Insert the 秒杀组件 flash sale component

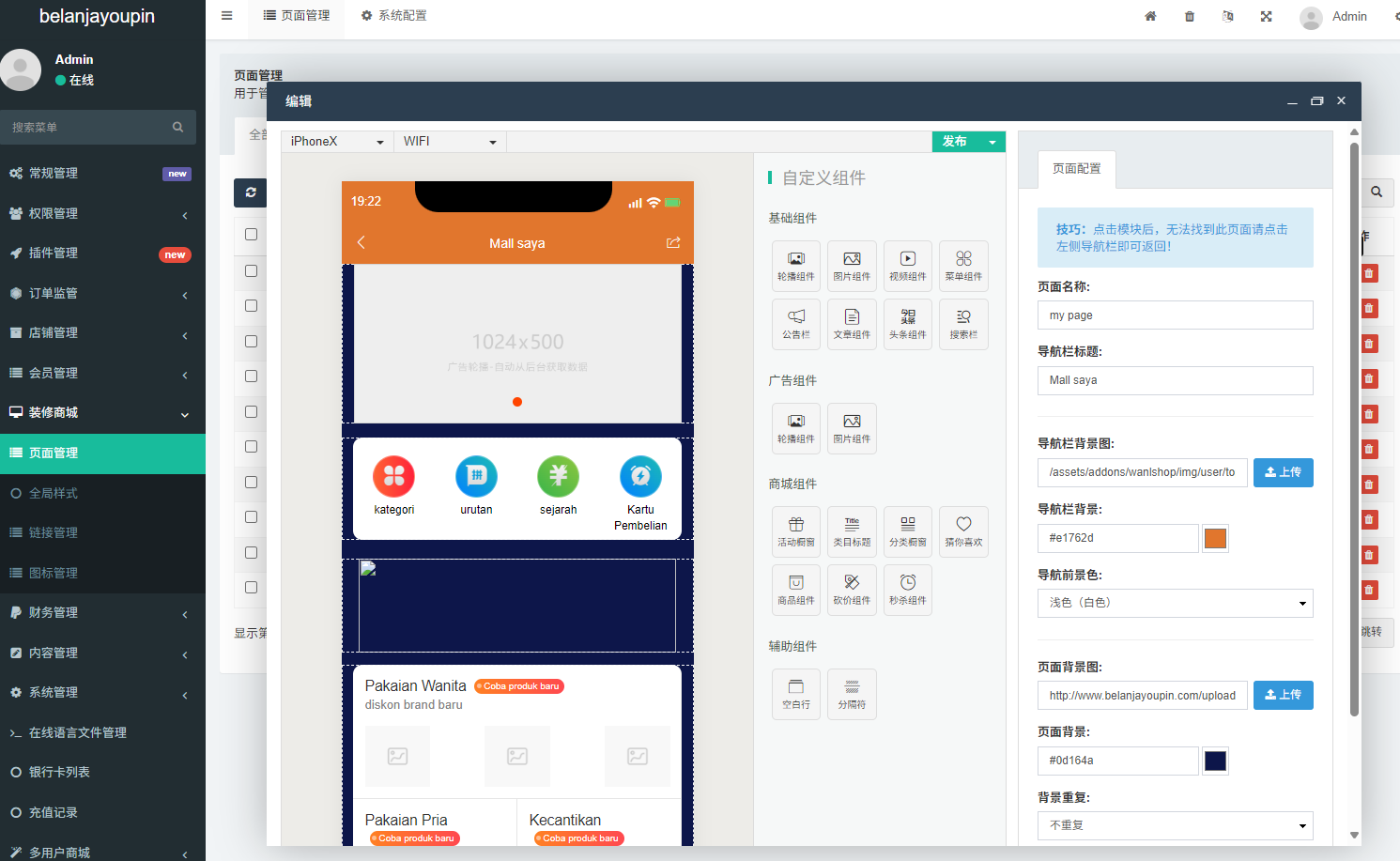click(907, 590)
